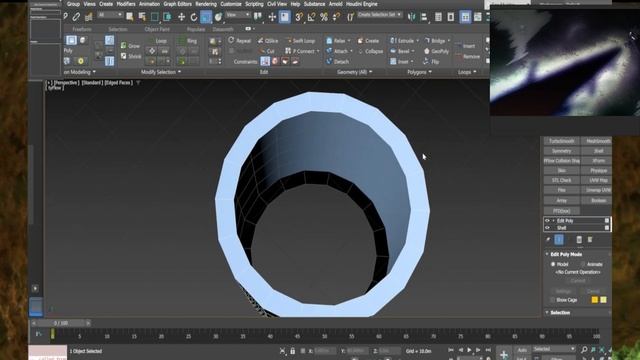Toggle visibility eye of Shell modifier
Screen dimensions: 640x360
(x=547, y=228)
